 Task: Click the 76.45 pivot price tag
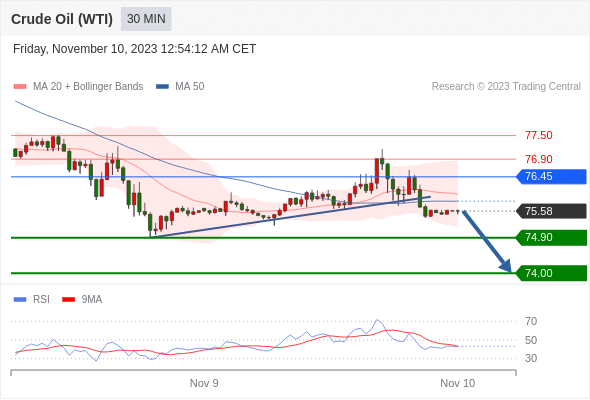[551, 176]
